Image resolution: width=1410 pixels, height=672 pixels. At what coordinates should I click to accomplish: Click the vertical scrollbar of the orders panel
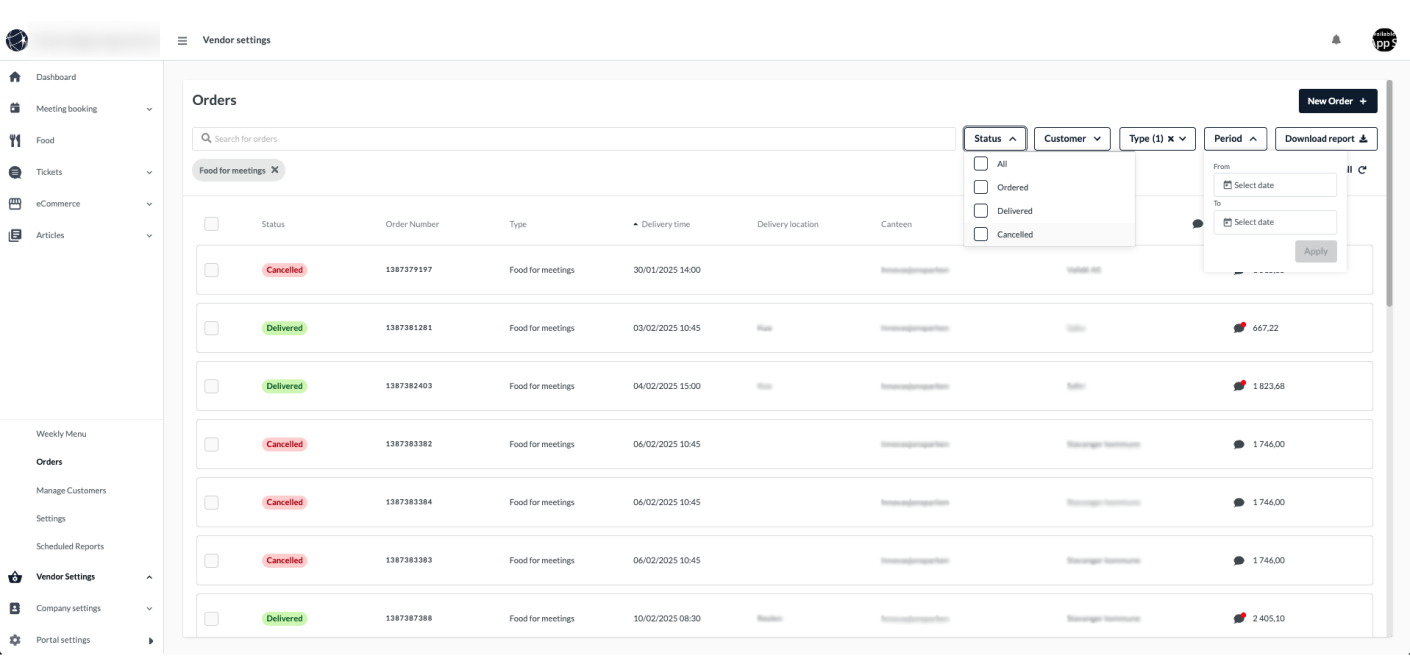coord(1389,193)
